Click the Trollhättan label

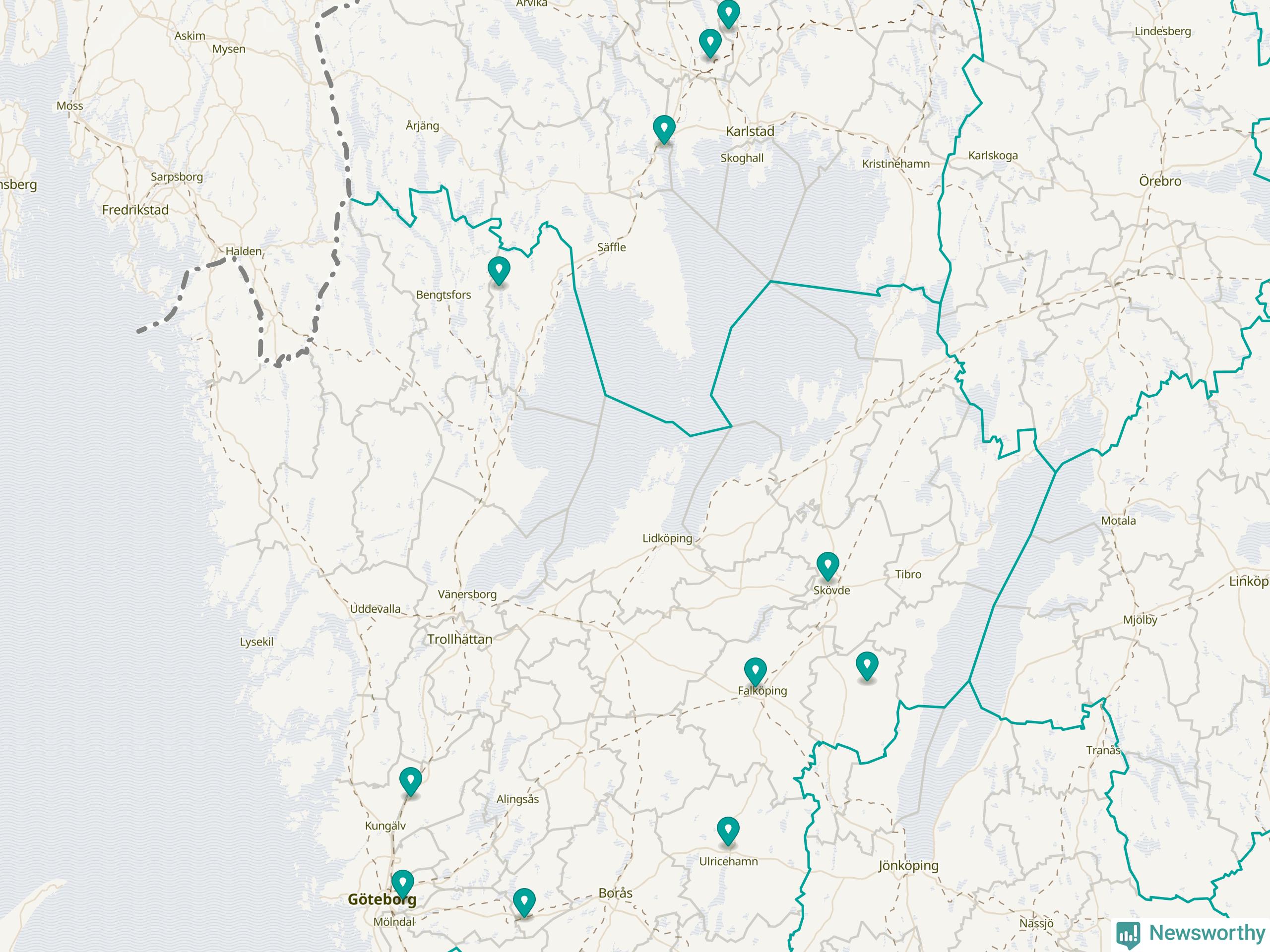[459, 639]
